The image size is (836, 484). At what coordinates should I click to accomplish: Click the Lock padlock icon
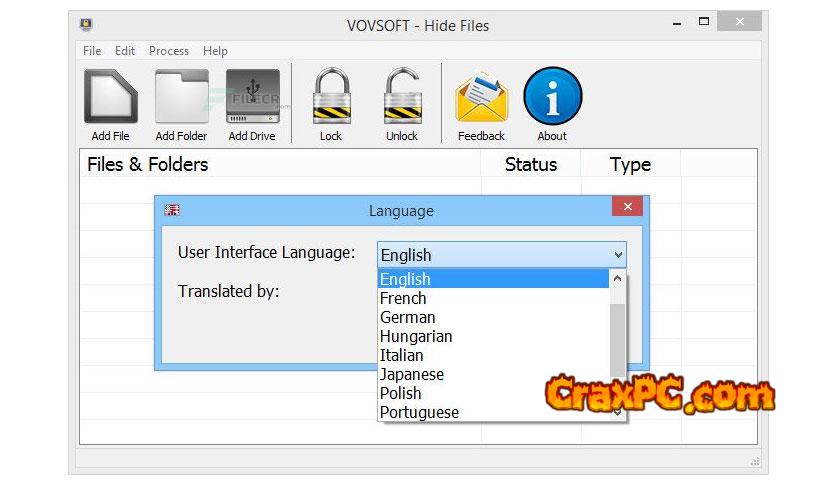coord(331,96)
